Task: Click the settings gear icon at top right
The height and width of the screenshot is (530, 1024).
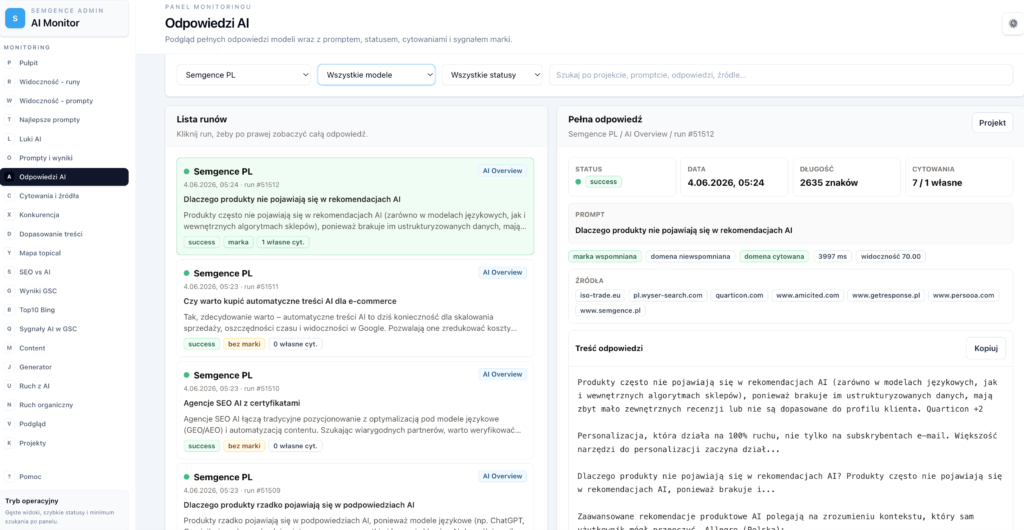Action: point(1013,23)
